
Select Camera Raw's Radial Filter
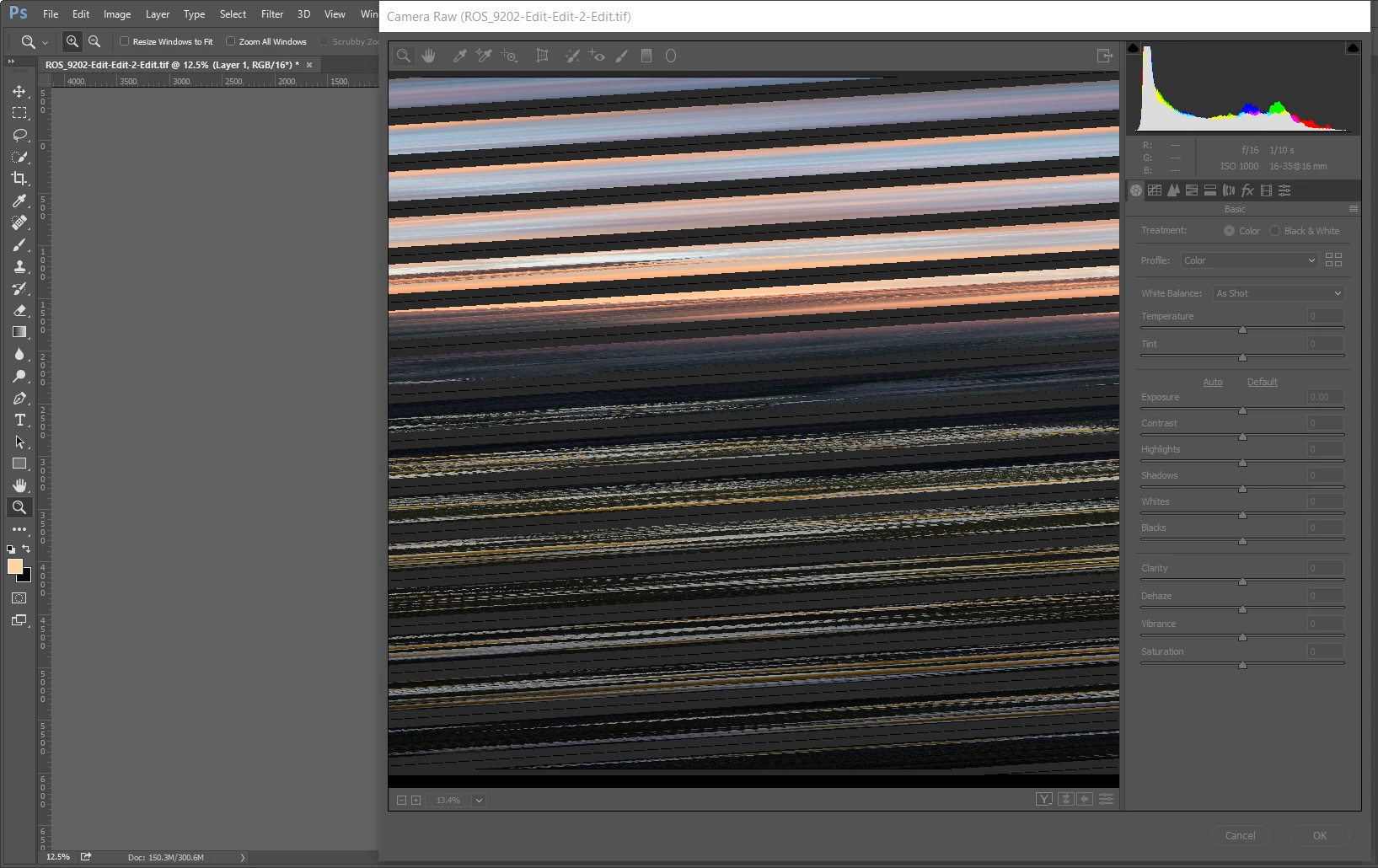coord(671,56)
